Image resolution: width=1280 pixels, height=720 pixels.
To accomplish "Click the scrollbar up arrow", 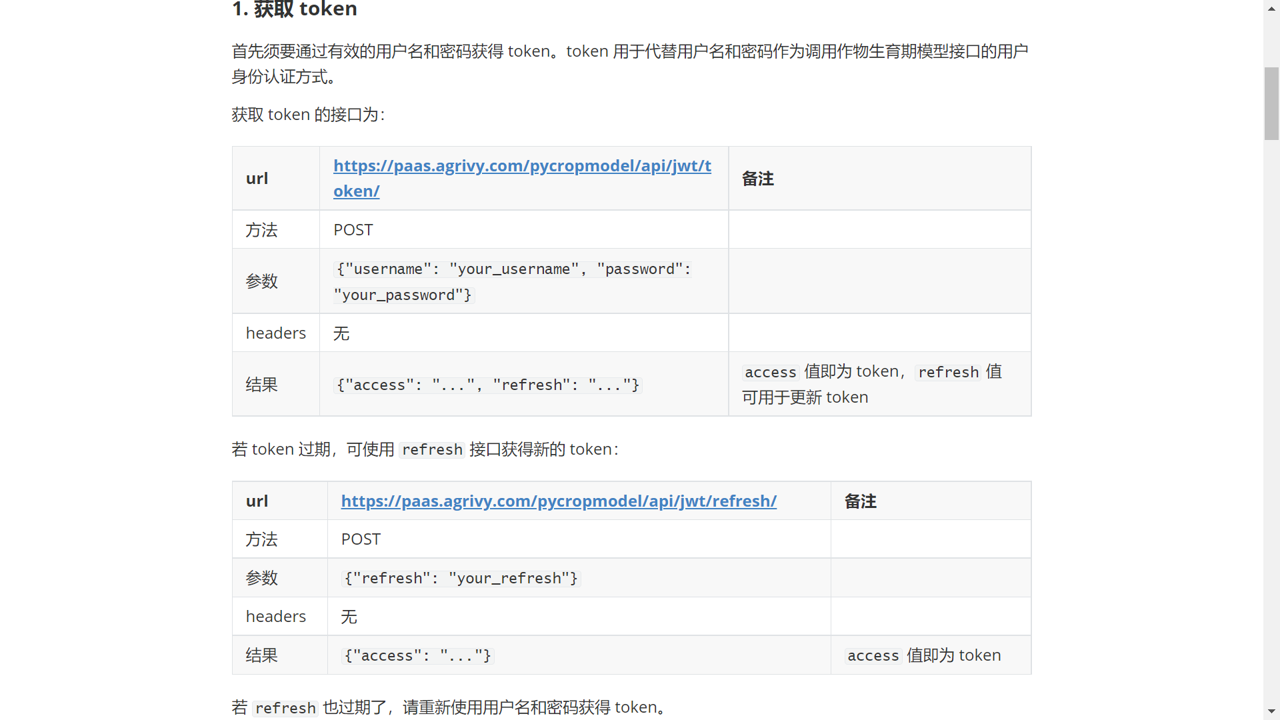I will [x=1271, y=9].
